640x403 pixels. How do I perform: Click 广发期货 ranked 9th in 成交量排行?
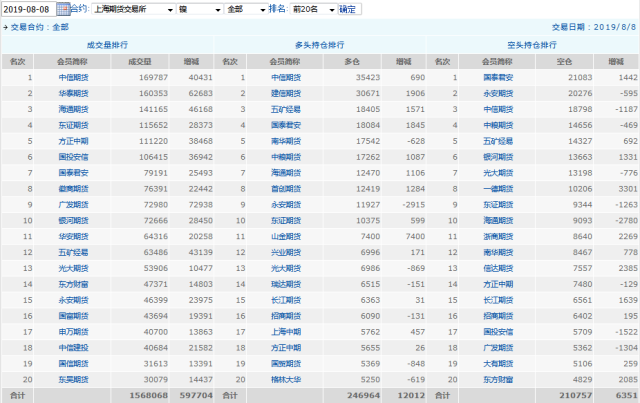73,205
